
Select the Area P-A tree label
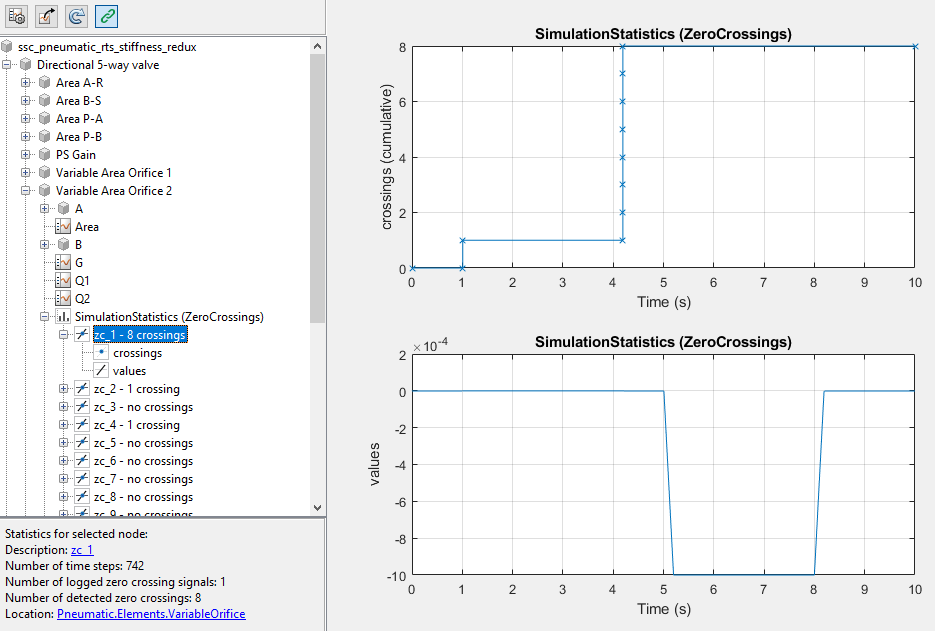pos(79,118)
